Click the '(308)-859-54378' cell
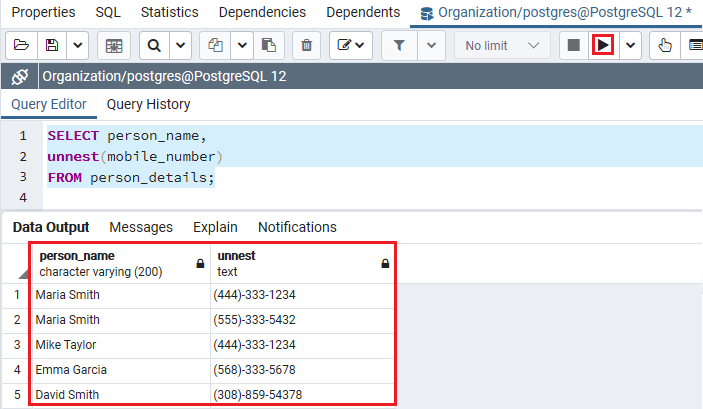 point(303,395)
